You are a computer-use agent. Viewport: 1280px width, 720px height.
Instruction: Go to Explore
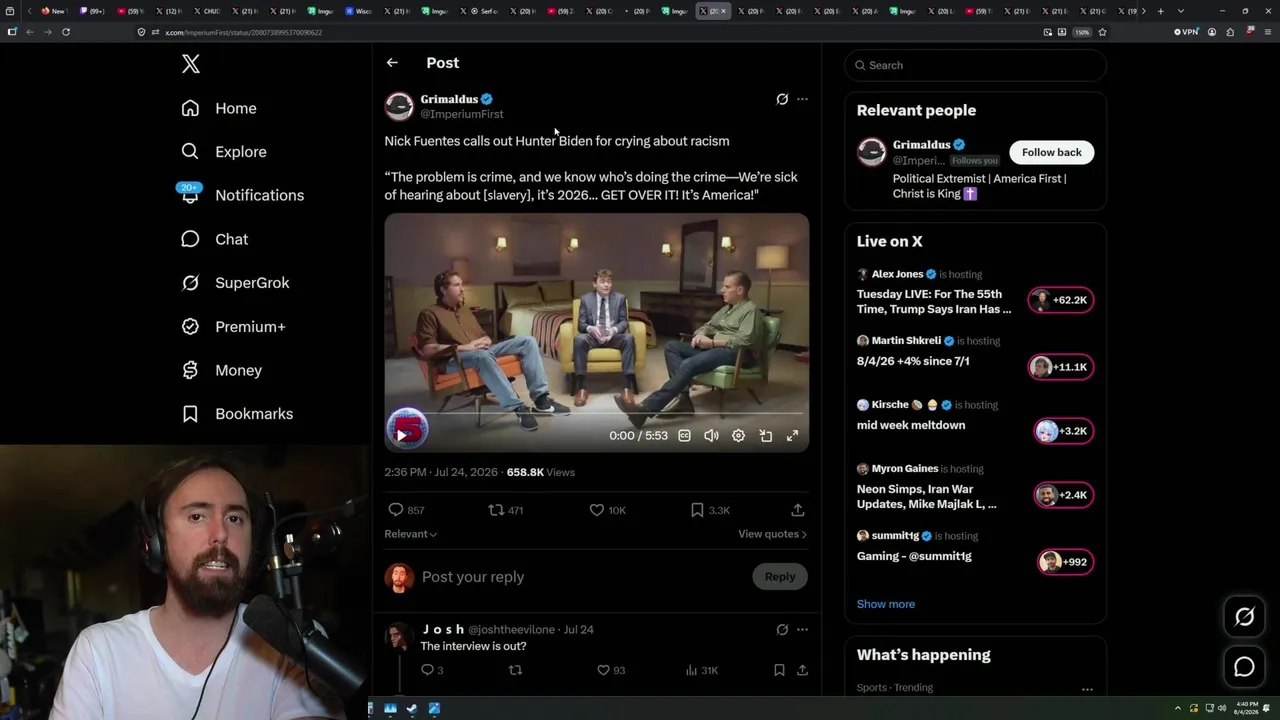[224, 152]
